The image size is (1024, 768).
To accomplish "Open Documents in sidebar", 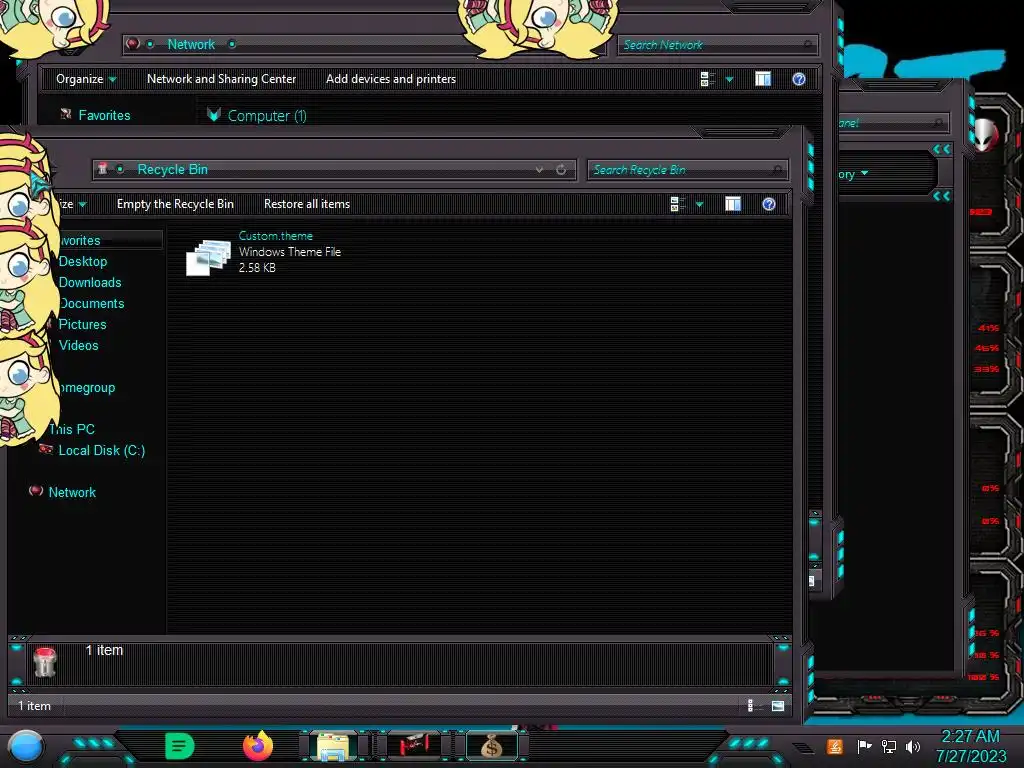I will pos(91,303).
